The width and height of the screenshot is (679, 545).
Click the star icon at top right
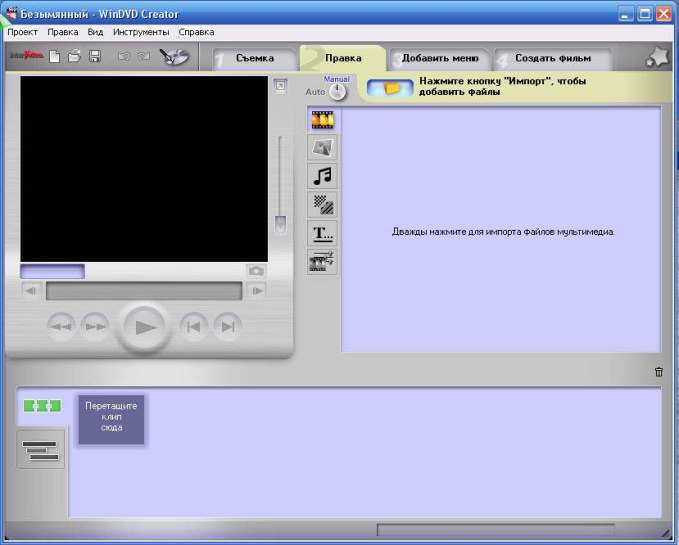tap(657, 58)
